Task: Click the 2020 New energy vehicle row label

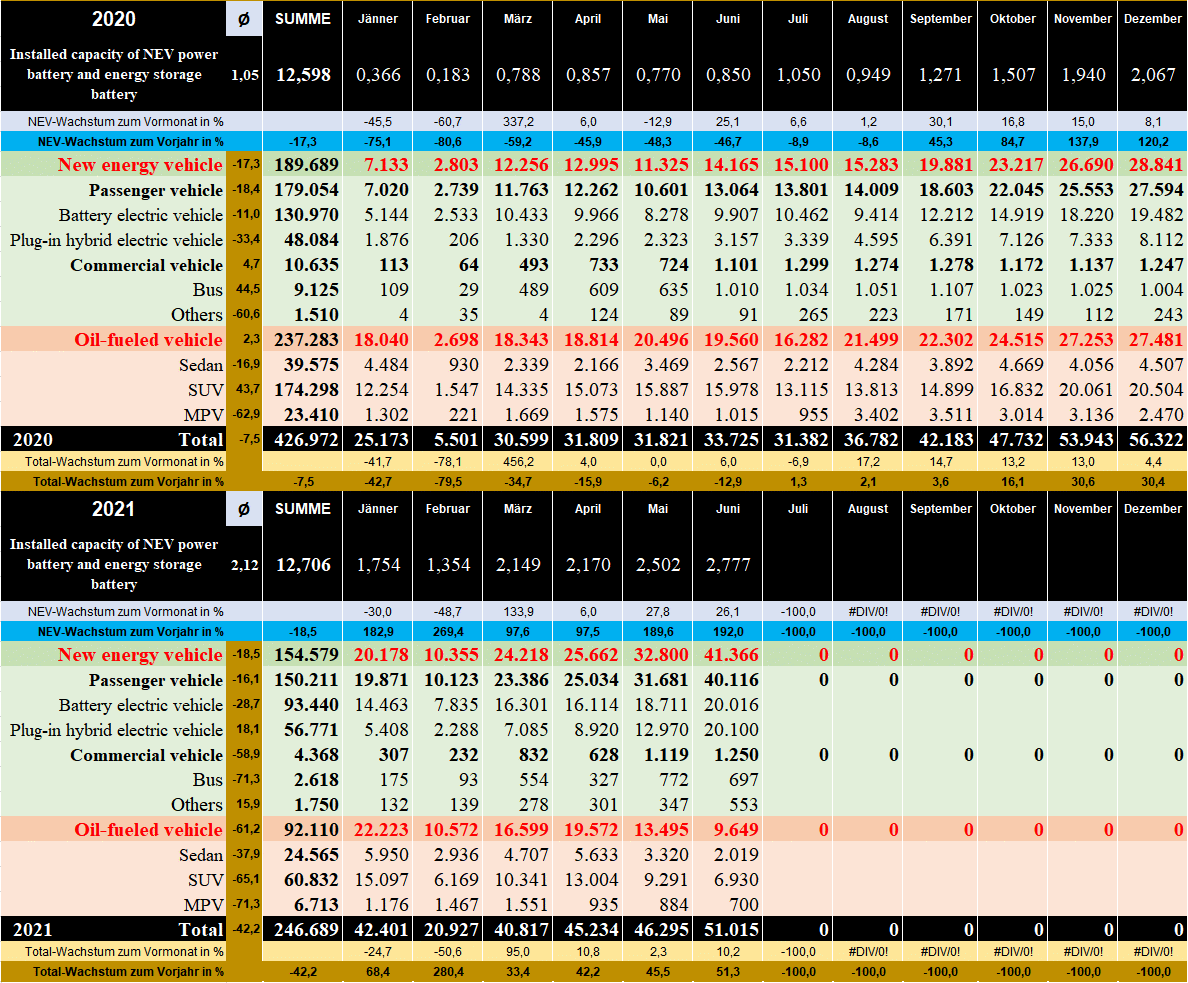Action: [140, 165]
